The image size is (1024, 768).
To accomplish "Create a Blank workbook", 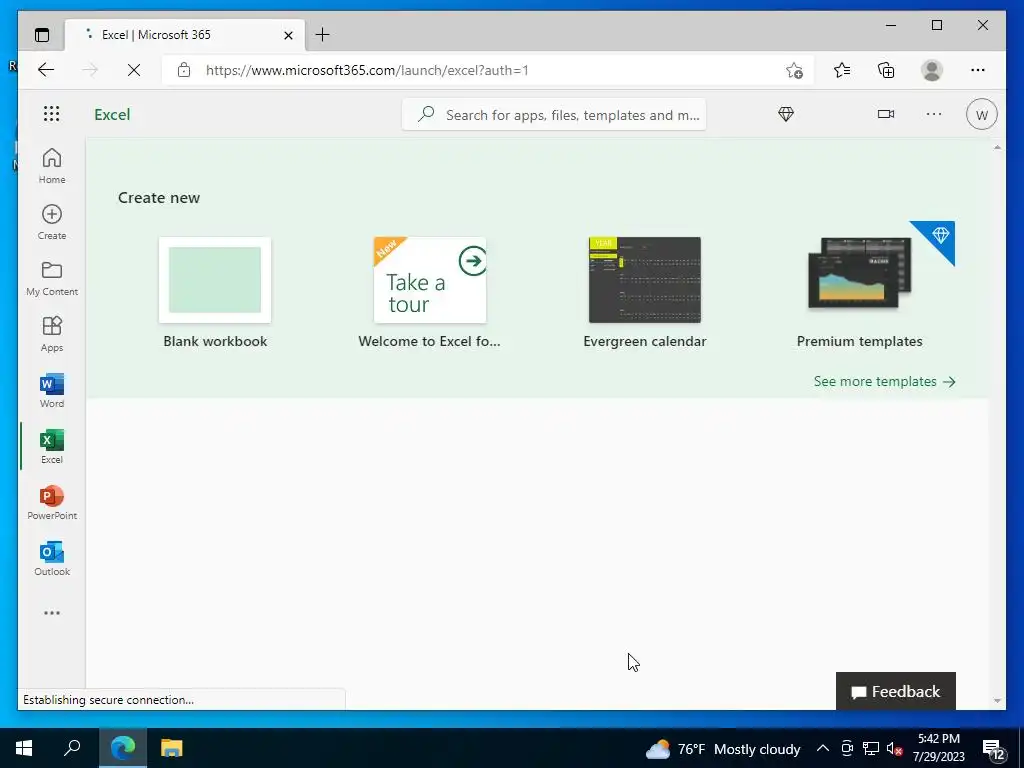I will click(x=215, y=280).
